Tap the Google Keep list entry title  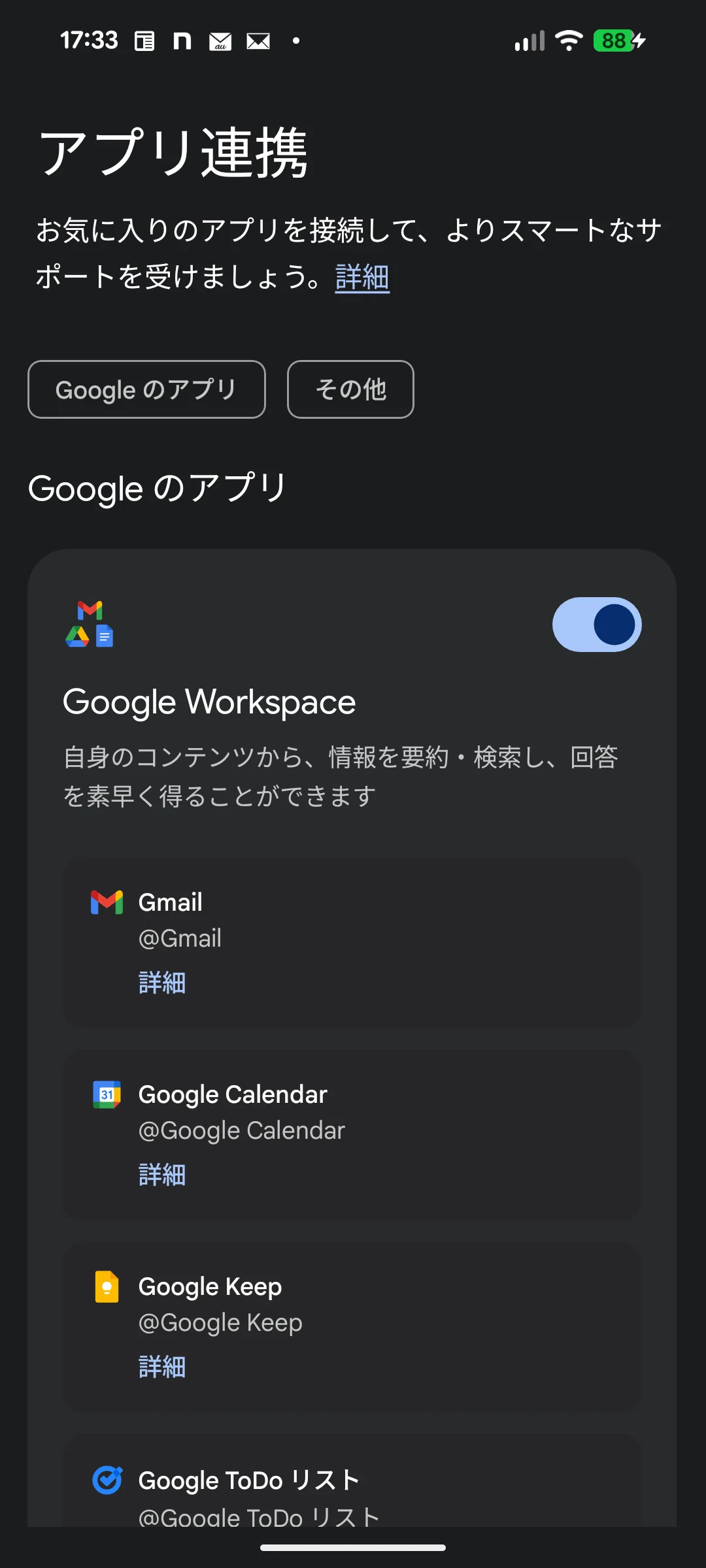pyautogui.click(x=210, y=1286)
